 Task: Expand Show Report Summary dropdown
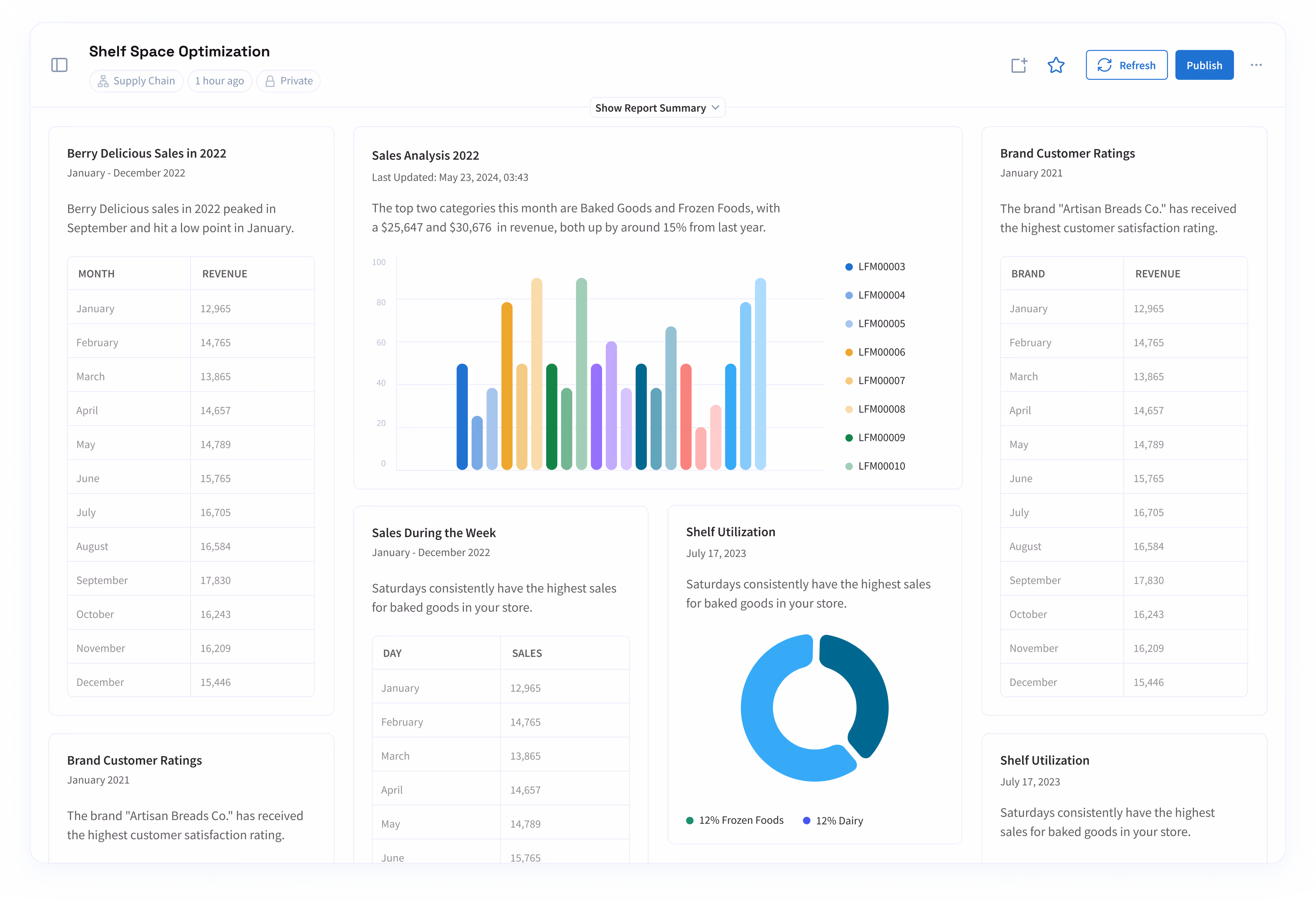pos(650,108)
